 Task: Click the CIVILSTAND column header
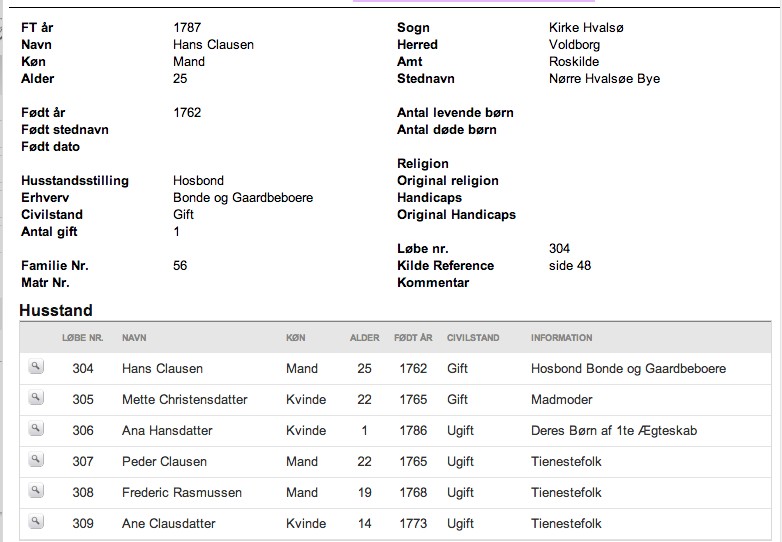tap(473, 338)
